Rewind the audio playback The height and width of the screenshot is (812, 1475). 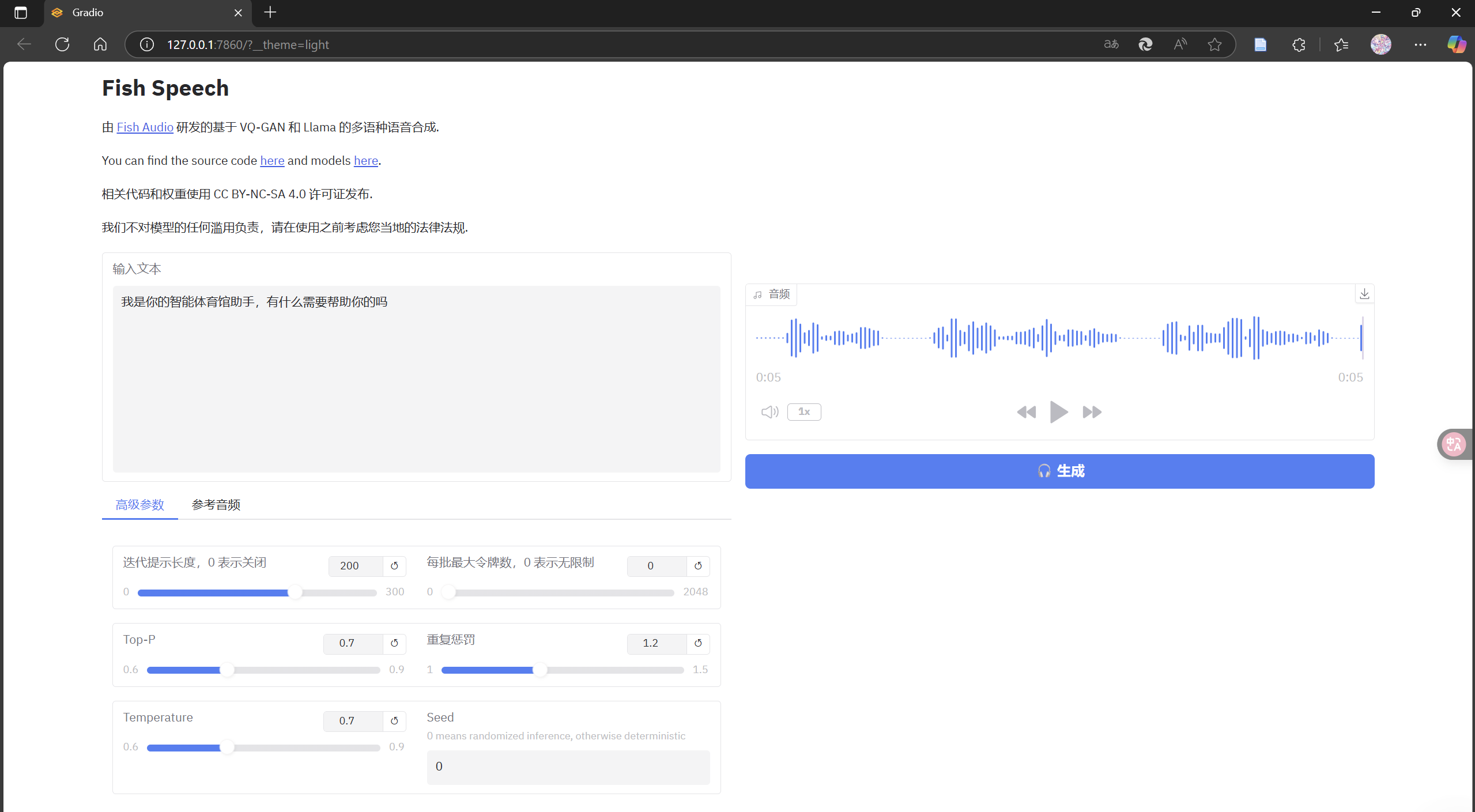point(1026,412)
